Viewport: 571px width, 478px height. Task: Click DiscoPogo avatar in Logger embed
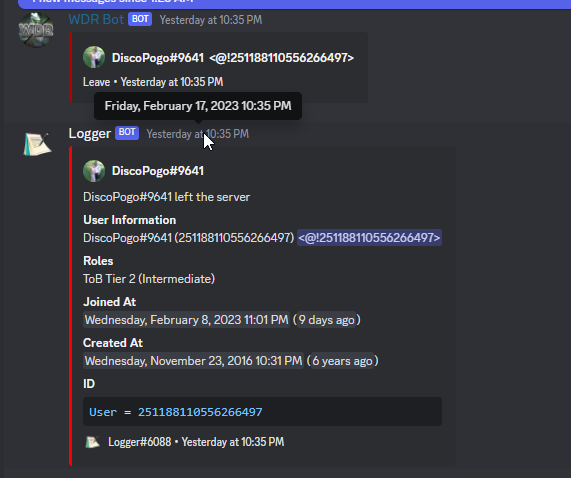(x=94, y=171)
